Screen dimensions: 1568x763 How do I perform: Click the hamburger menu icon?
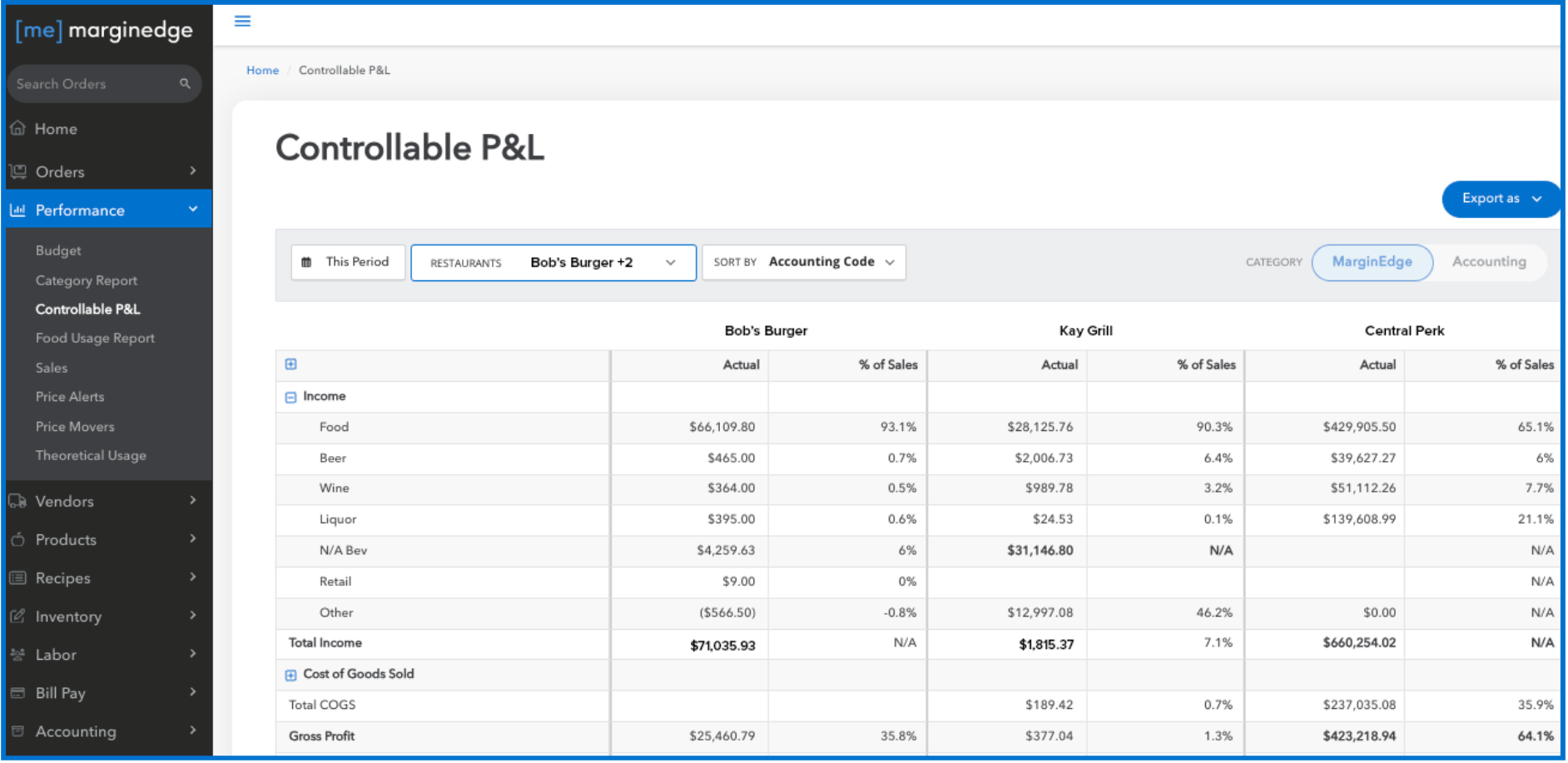[x=242, y=21]
